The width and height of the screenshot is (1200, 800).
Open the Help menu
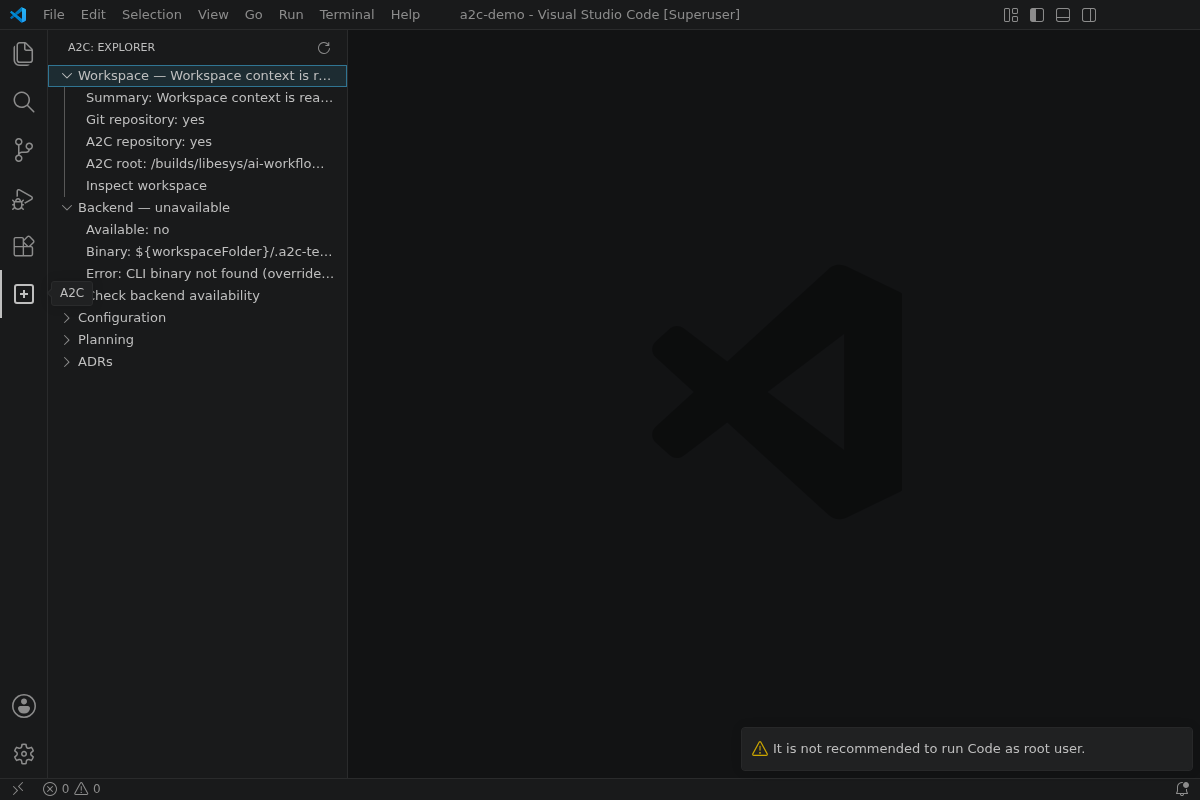(x=405, y=15)
